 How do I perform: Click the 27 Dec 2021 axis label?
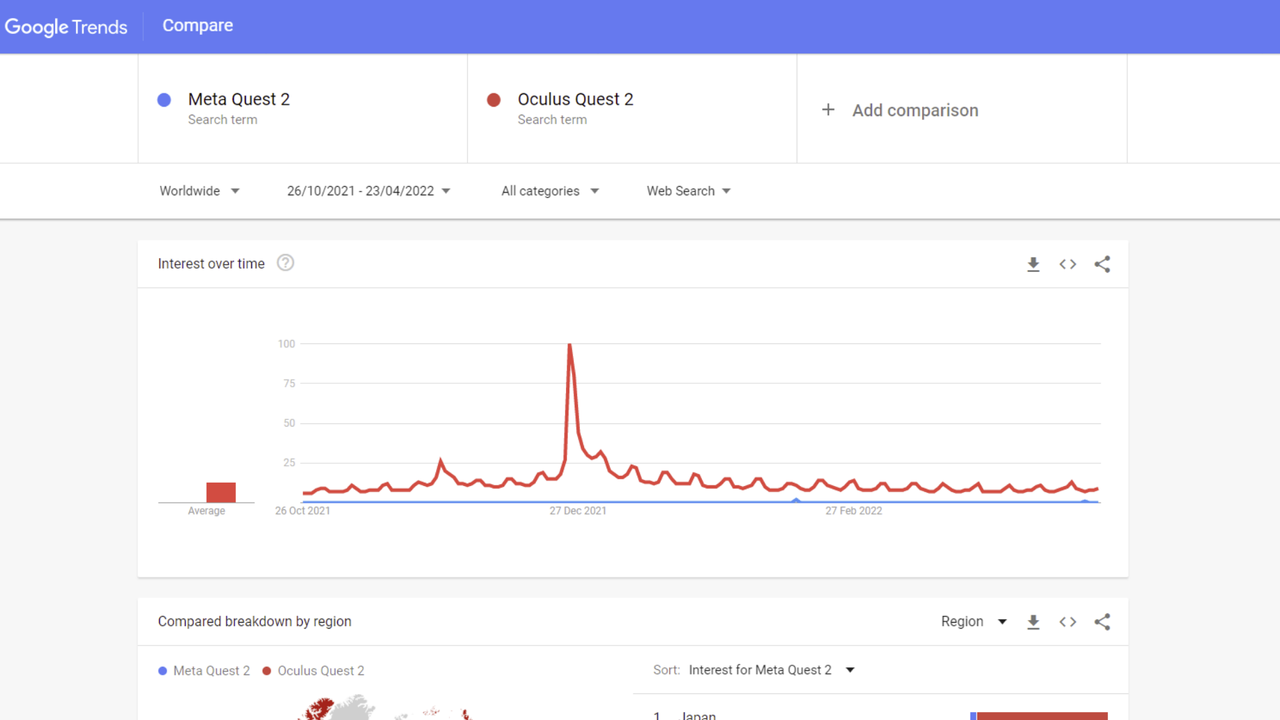tap(578, 511)
